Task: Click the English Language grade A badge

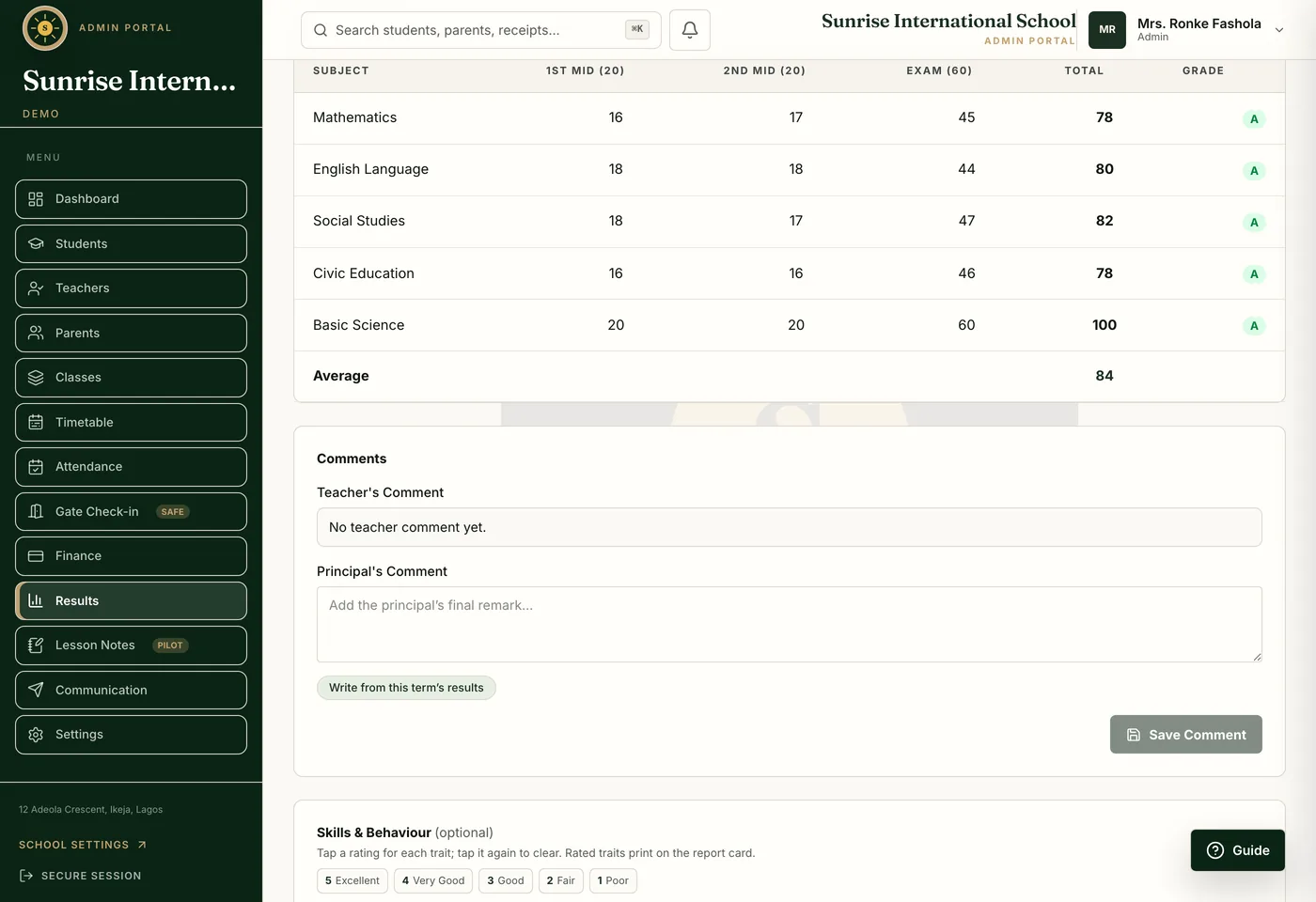Action: 1254,171
